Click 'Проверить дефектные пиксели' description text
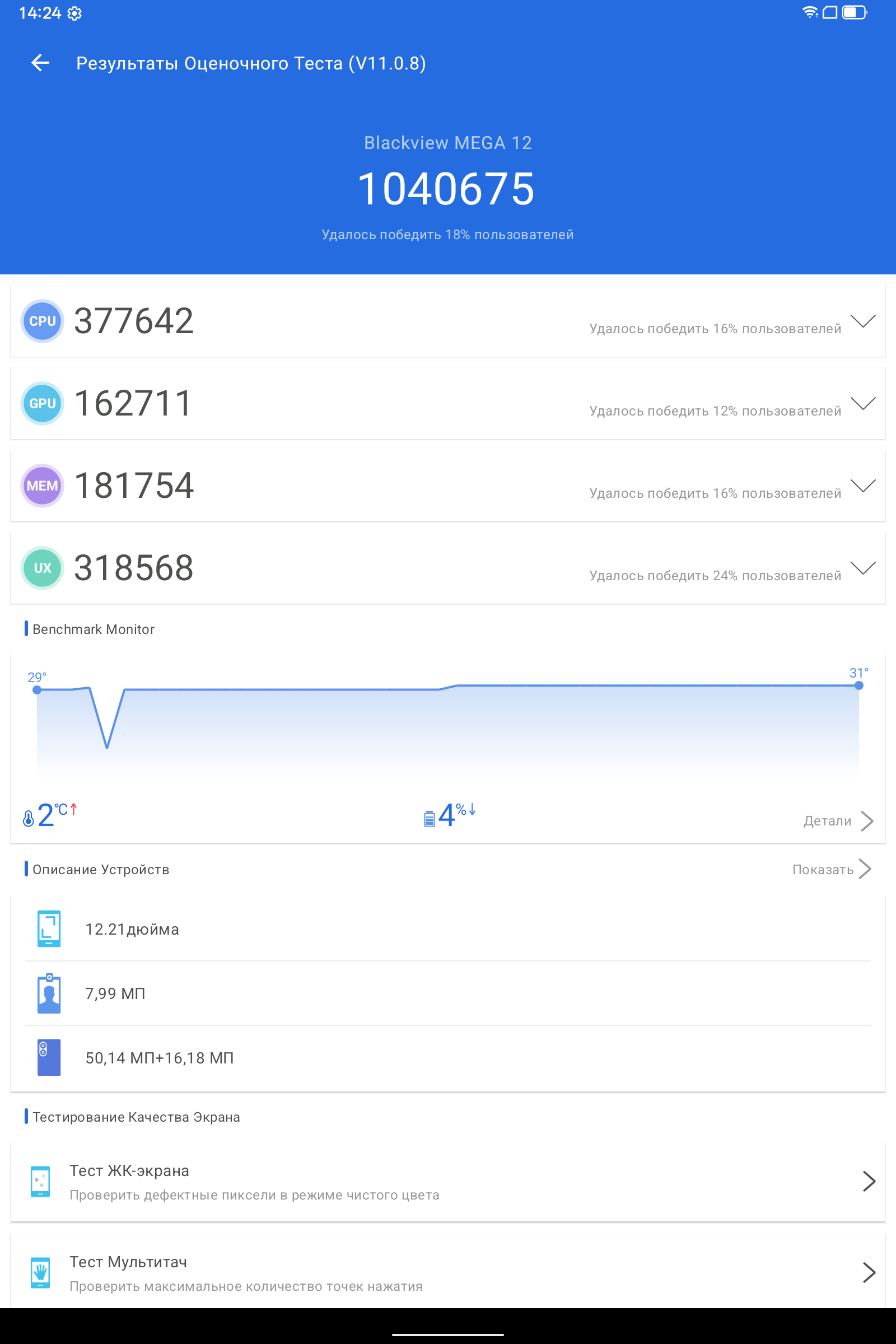The width and height of the screenshot is (896, 1344). coord(255,1195)
